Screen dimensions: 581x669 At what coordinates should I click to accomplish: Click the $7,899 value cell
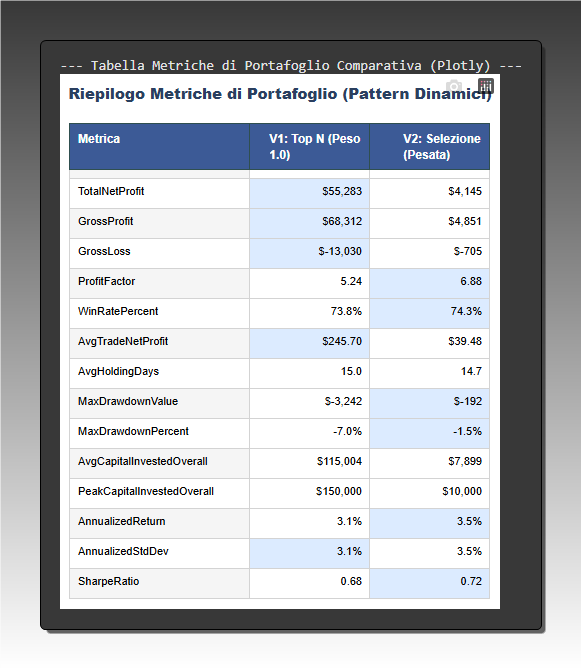coord(429,464)
